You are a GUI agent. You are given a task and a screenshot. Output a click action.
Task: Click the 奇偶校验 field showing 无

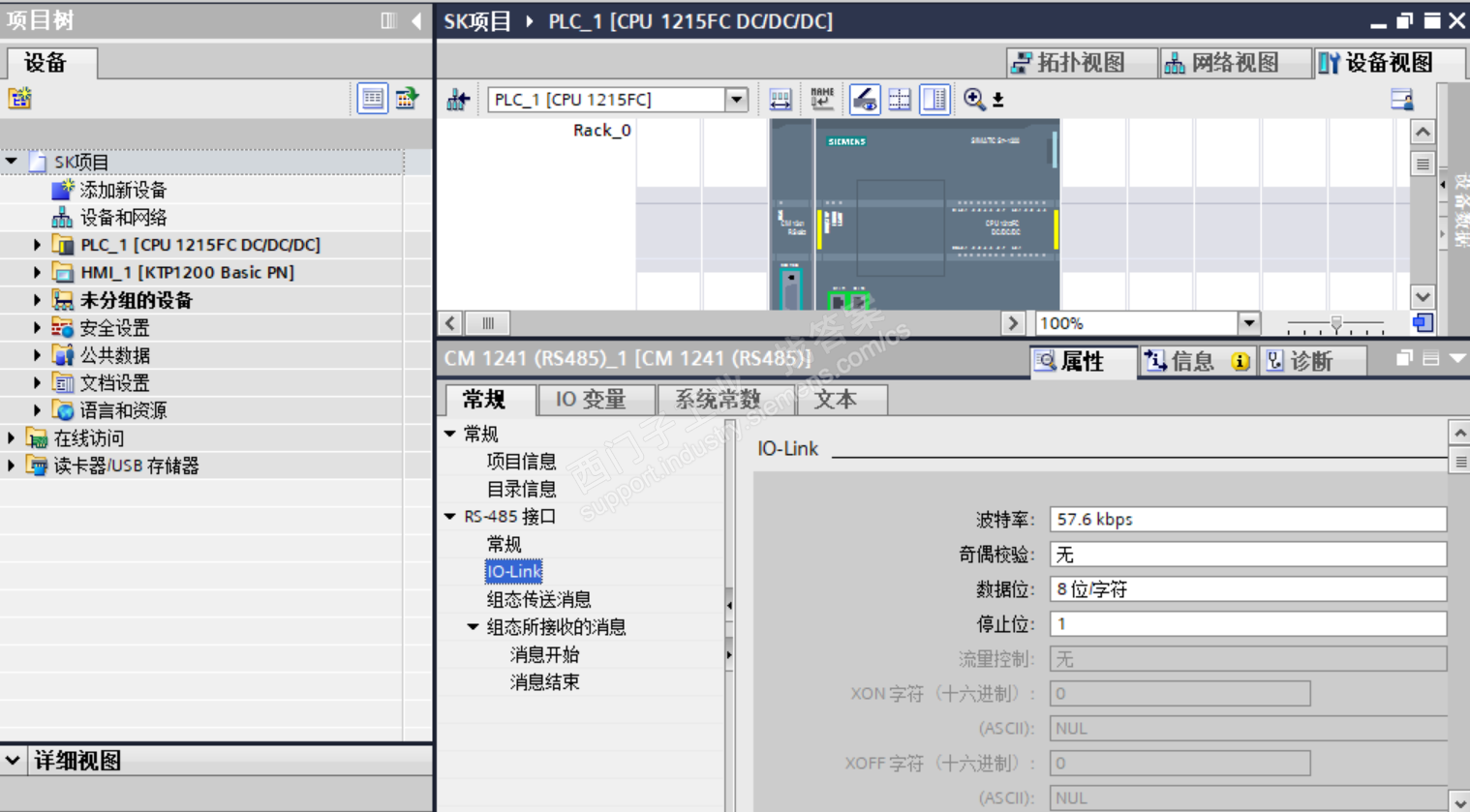(1248, 555)
